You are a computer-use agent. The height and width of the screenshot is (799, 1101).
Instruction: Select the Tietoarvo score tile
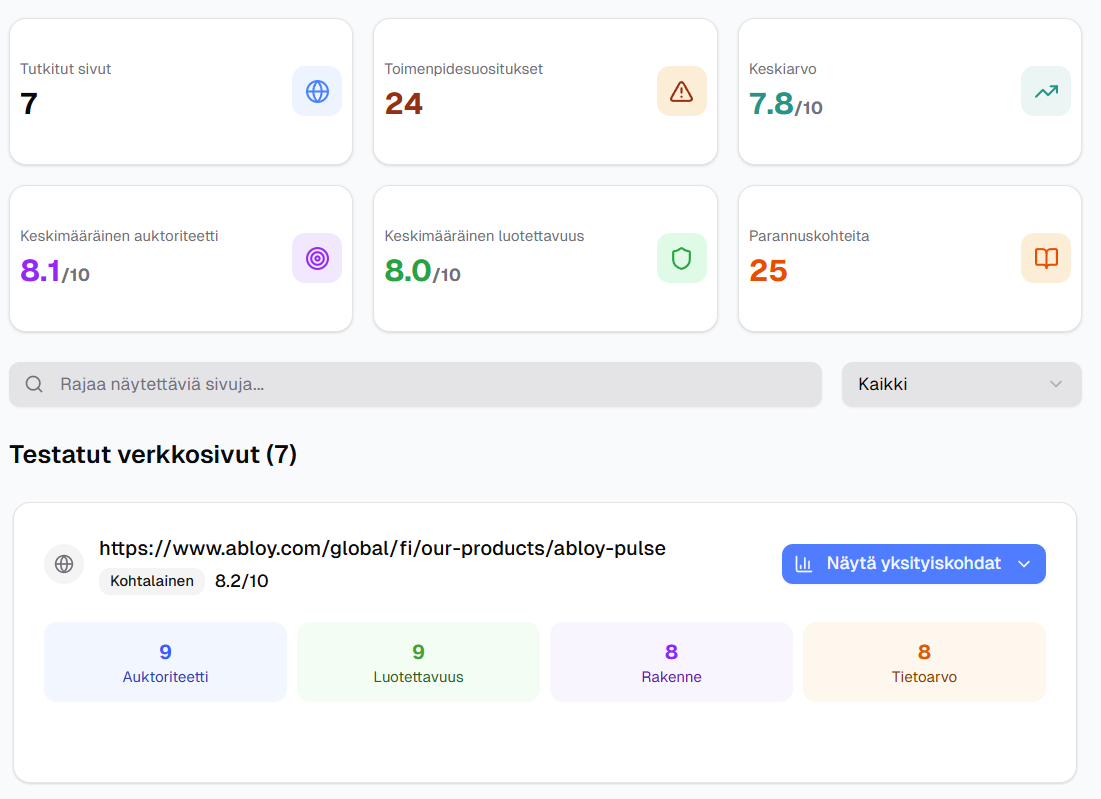[924, 662]
